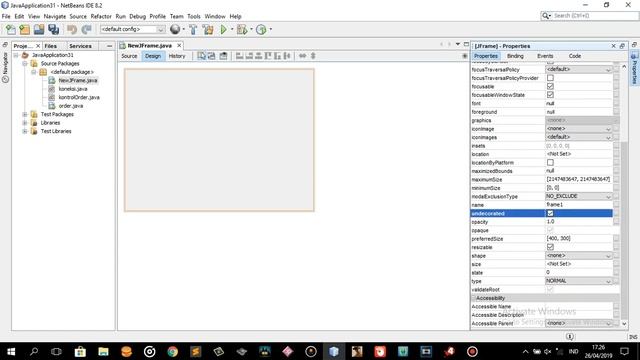Open File Explorer from the taskbar

point(103,351)
